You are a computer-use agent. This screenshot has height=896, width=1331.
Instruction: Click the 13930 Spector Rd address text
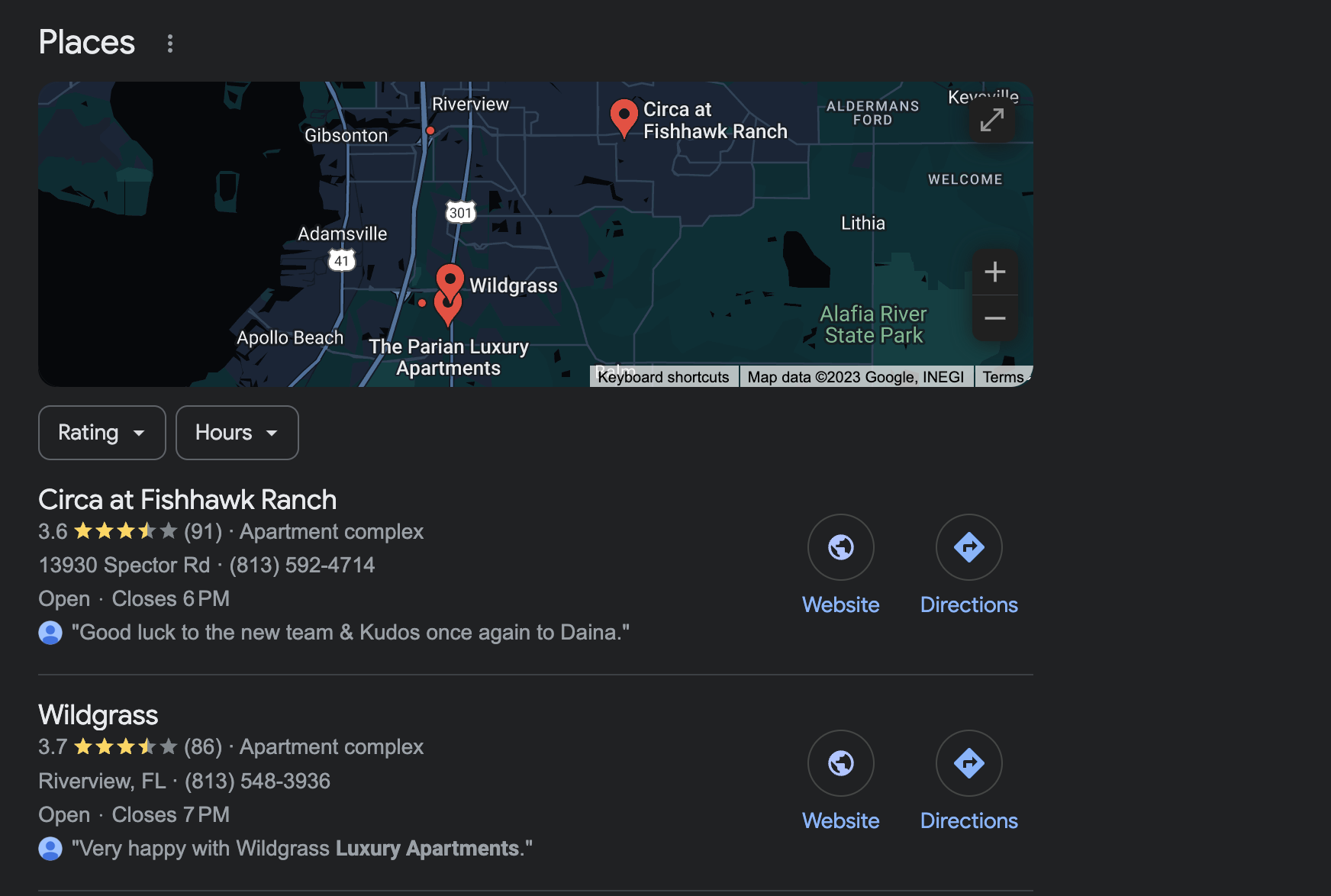pos(124,565)
